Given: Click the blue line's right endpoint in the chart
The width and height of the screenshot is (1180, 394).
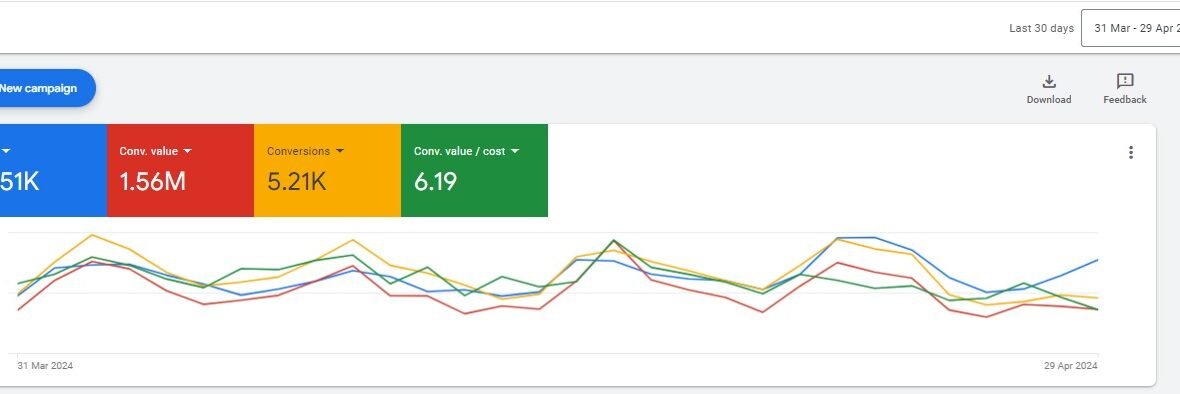Looking at the screenshot, I should (x=1098, y=260).
